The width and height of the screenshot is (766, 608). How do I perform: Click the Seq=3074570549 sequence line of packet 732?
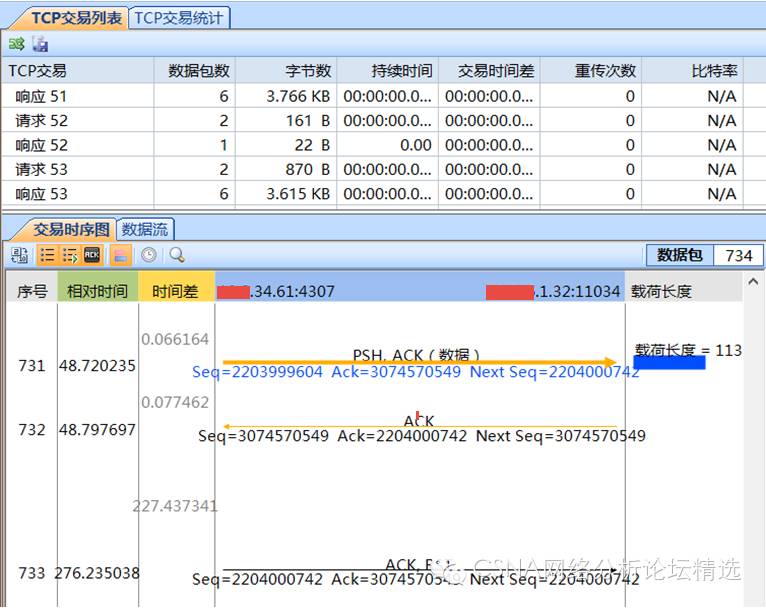point(422,436)
